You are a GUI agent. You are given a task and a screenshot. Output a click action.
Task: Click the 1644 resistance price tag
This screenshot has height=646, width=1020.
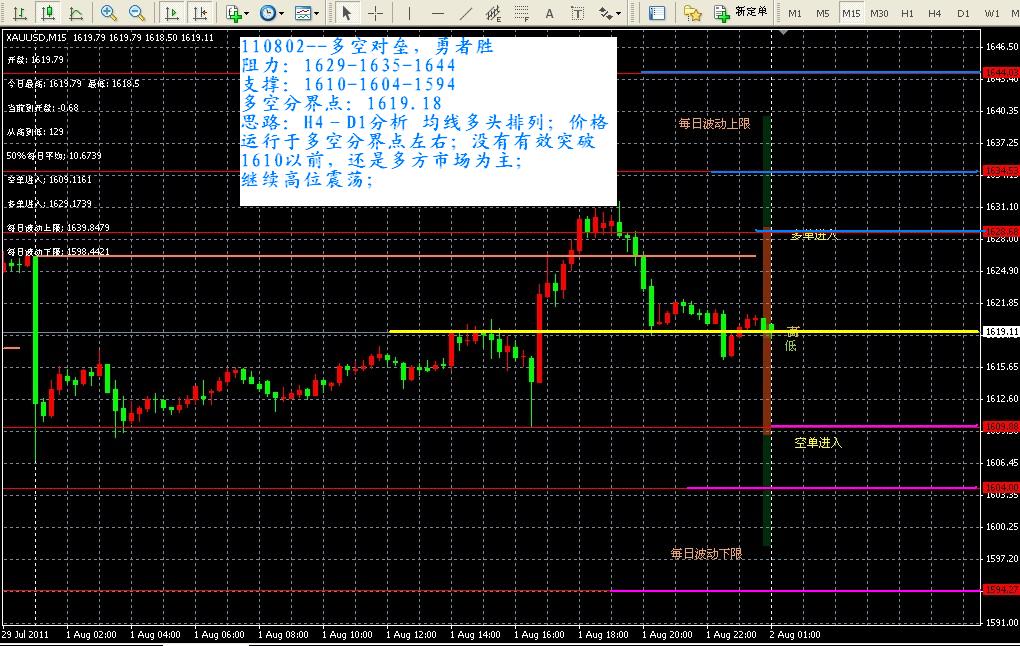[1001, 72]
